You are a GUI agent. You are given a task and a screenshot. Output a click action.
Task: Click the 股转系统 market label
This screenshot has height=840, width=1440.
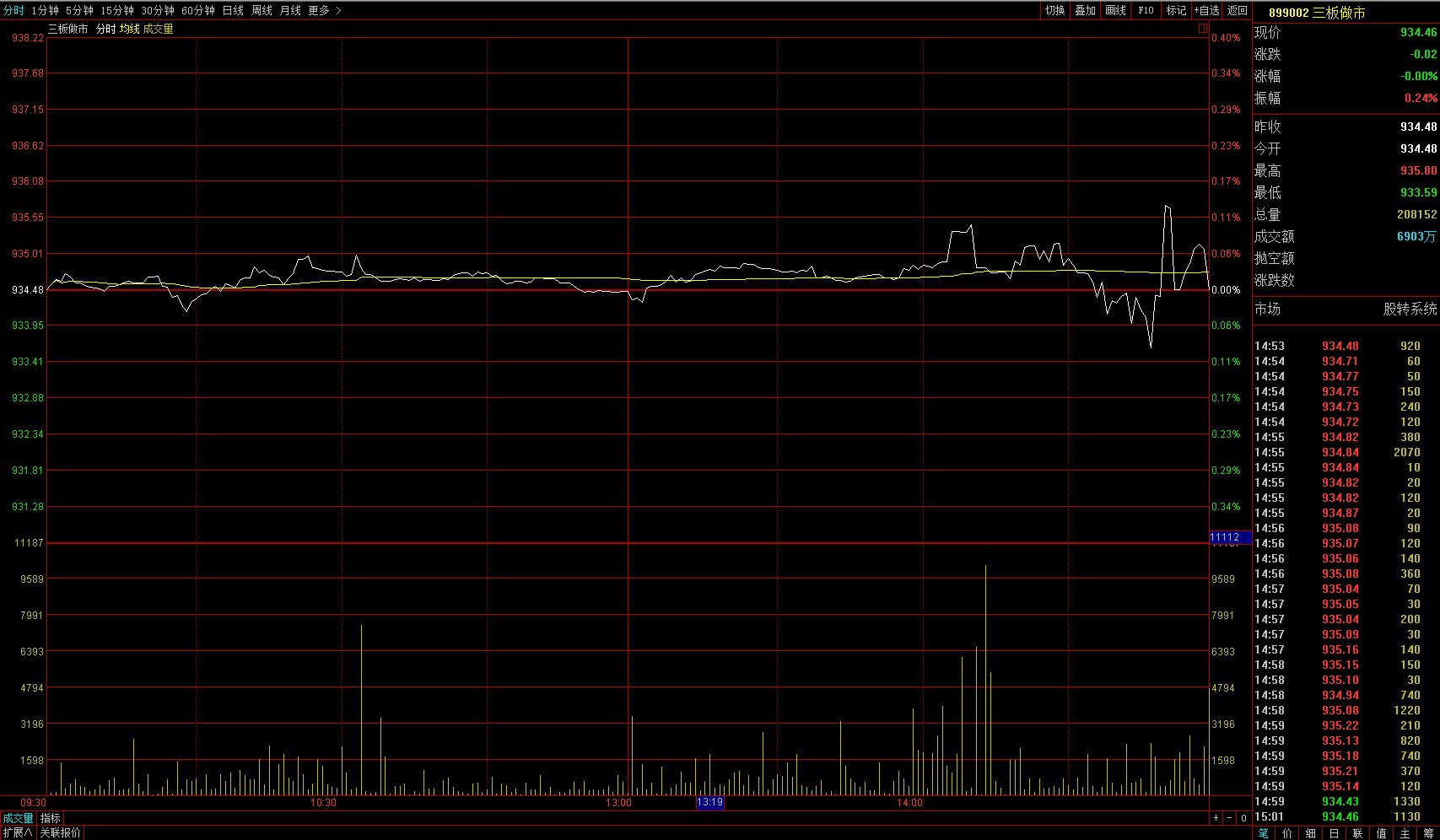(1410, 309)
